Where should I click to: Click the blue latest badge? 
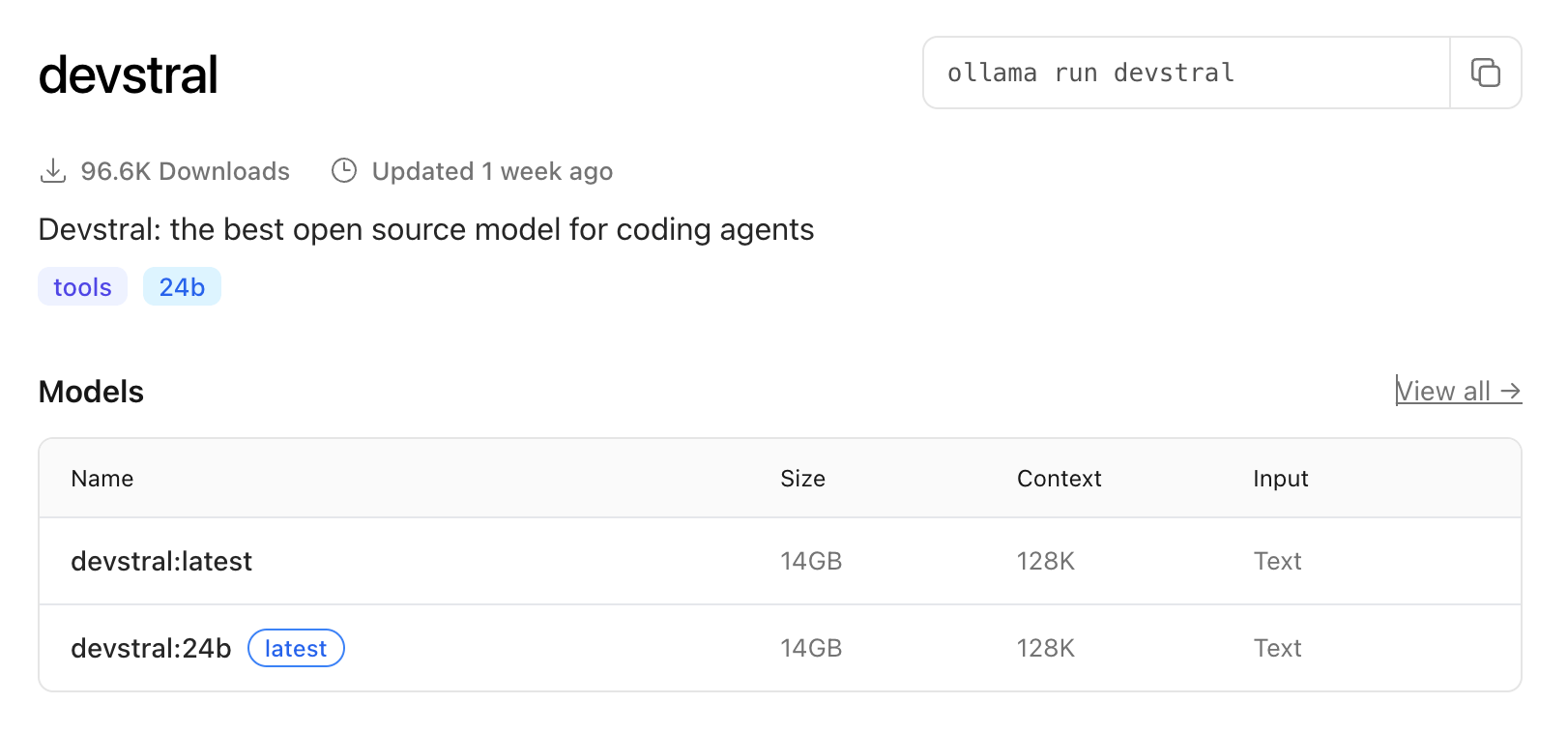[296, 649]
